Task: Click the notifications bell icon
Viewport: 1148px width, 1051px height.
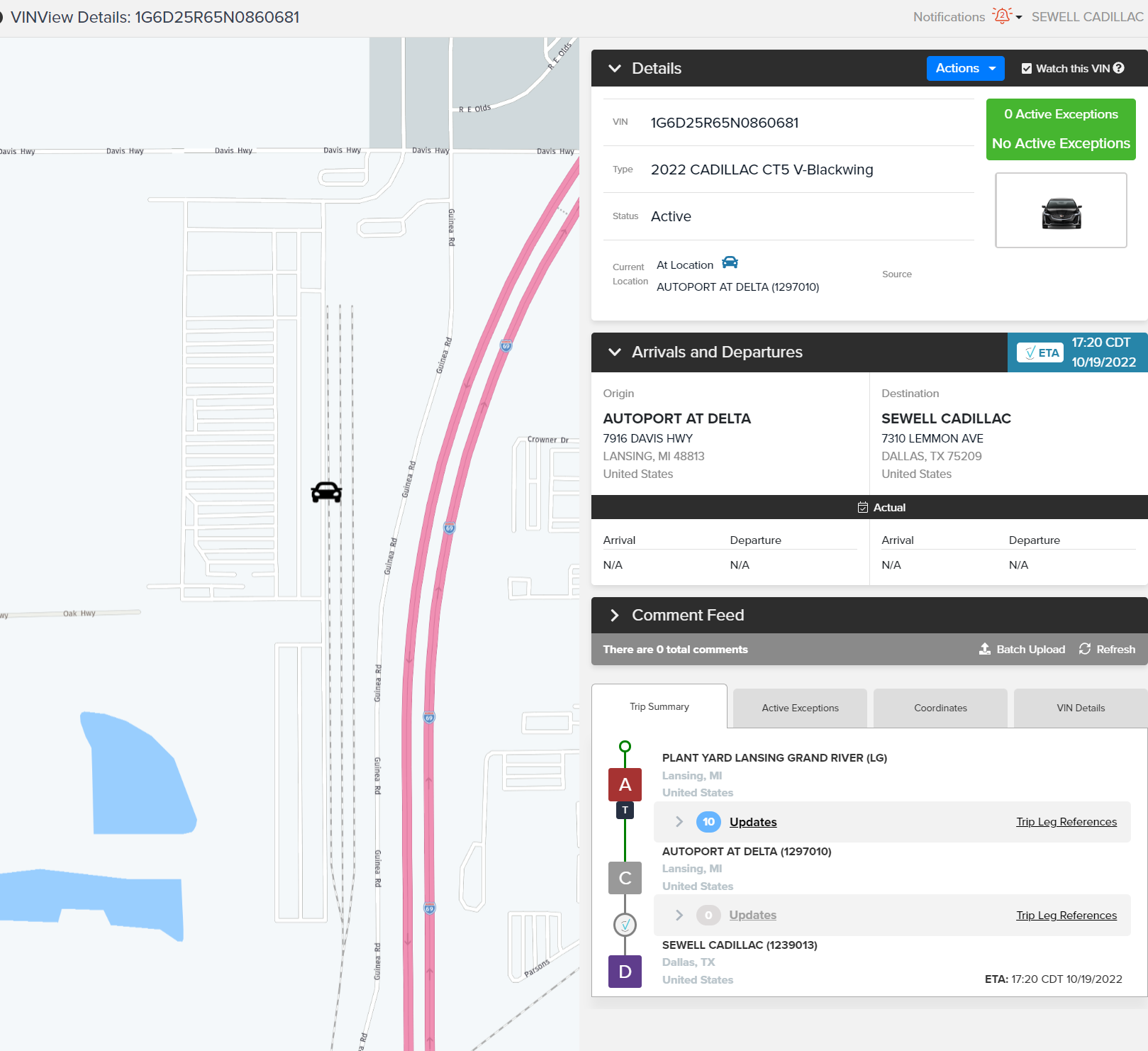Action: pos(1002,16)
